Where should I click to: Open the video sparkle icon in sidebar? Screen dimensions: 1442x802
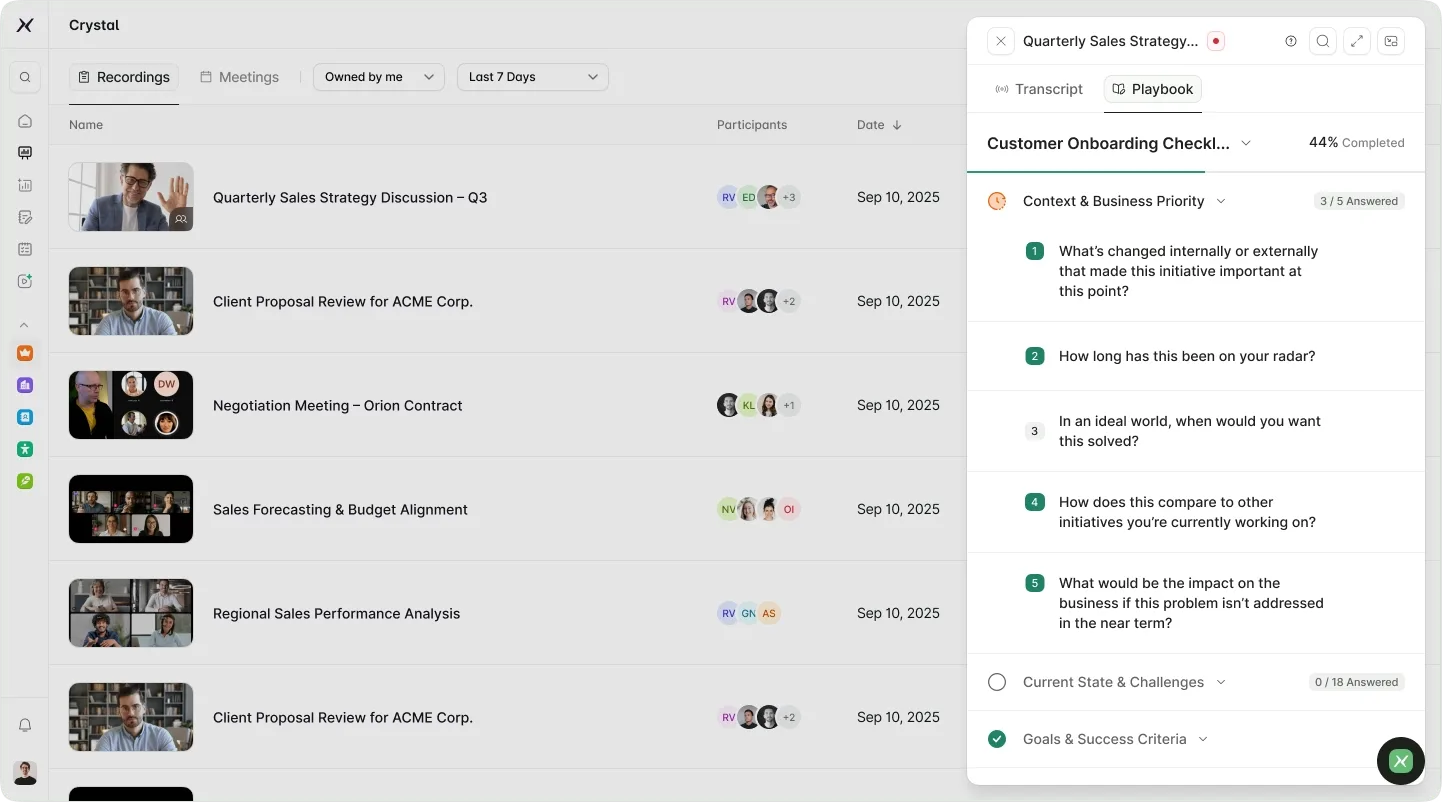click(x=25, y=281)
